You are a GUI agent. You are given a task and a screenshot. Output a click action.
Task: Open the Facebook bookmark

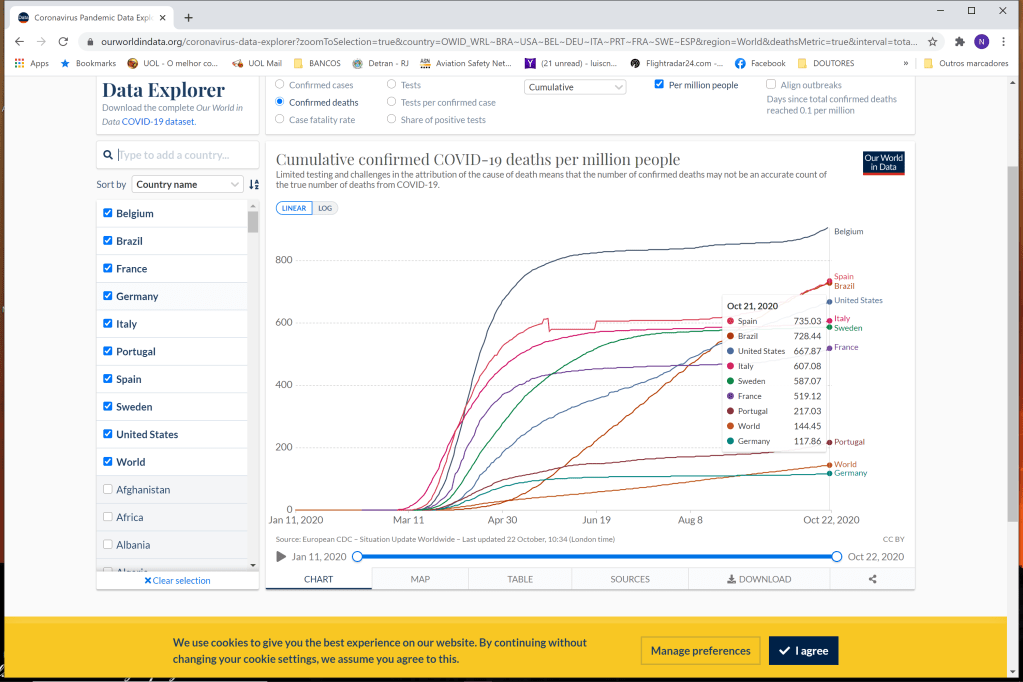click(x=760, y=63)
